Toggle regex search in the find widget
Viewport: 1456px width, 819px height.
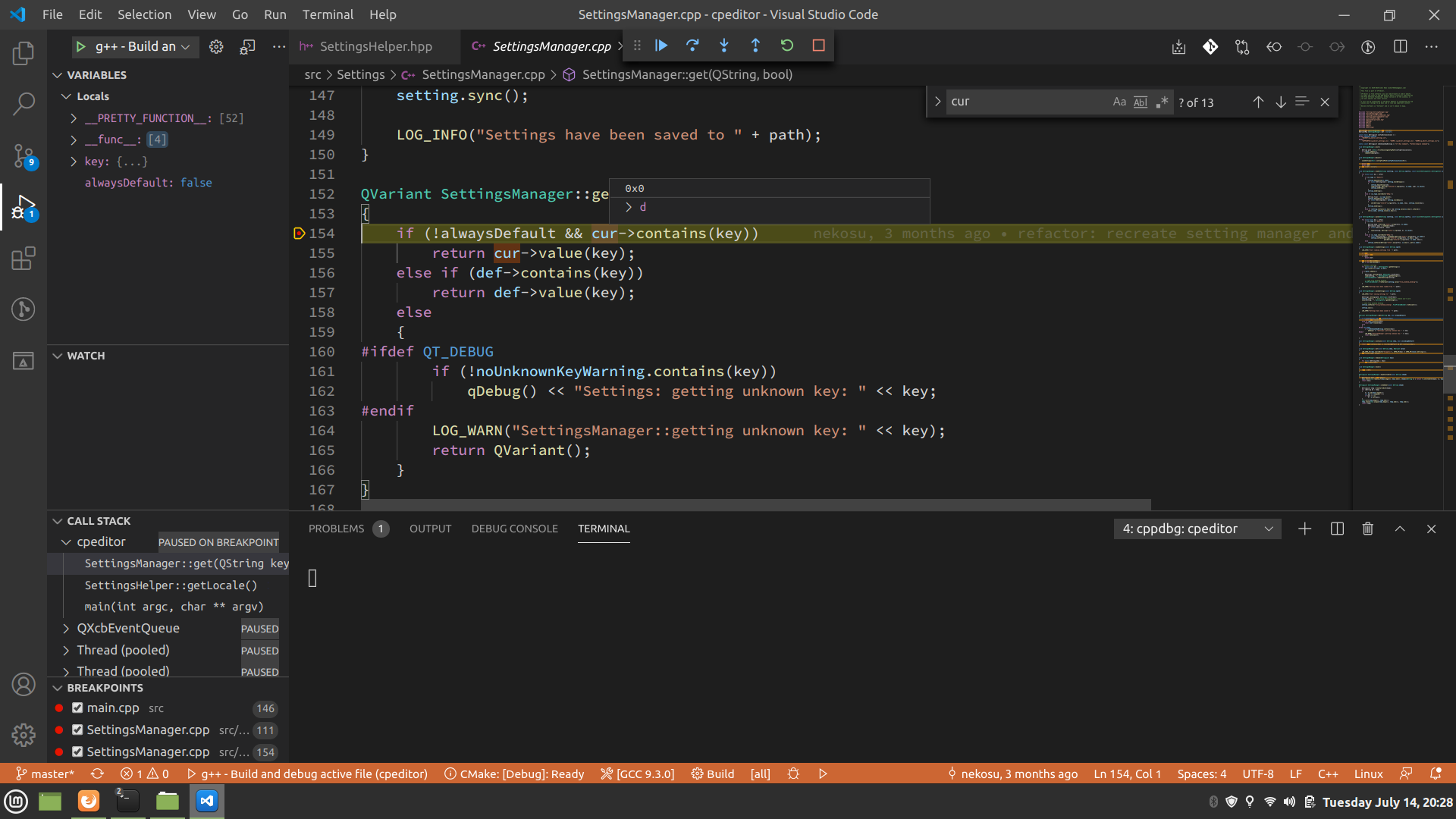(x=1161, y=101)
